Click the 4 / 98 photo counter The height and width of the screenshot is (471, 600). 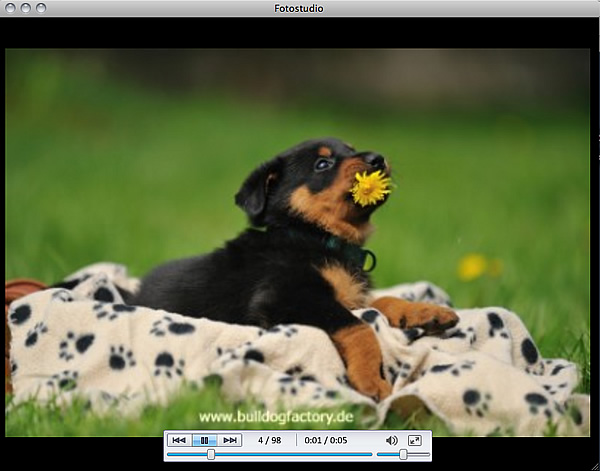269,440
